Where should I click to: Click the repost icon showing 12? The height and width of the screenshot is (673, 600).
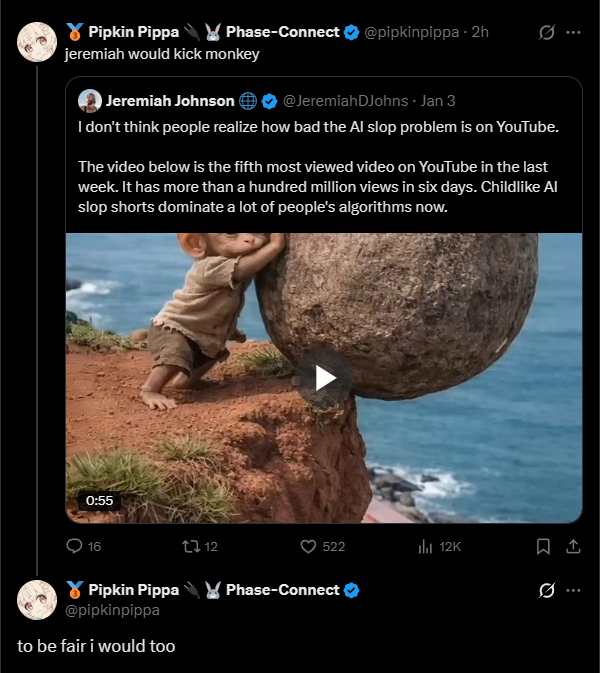pos(190,546)
